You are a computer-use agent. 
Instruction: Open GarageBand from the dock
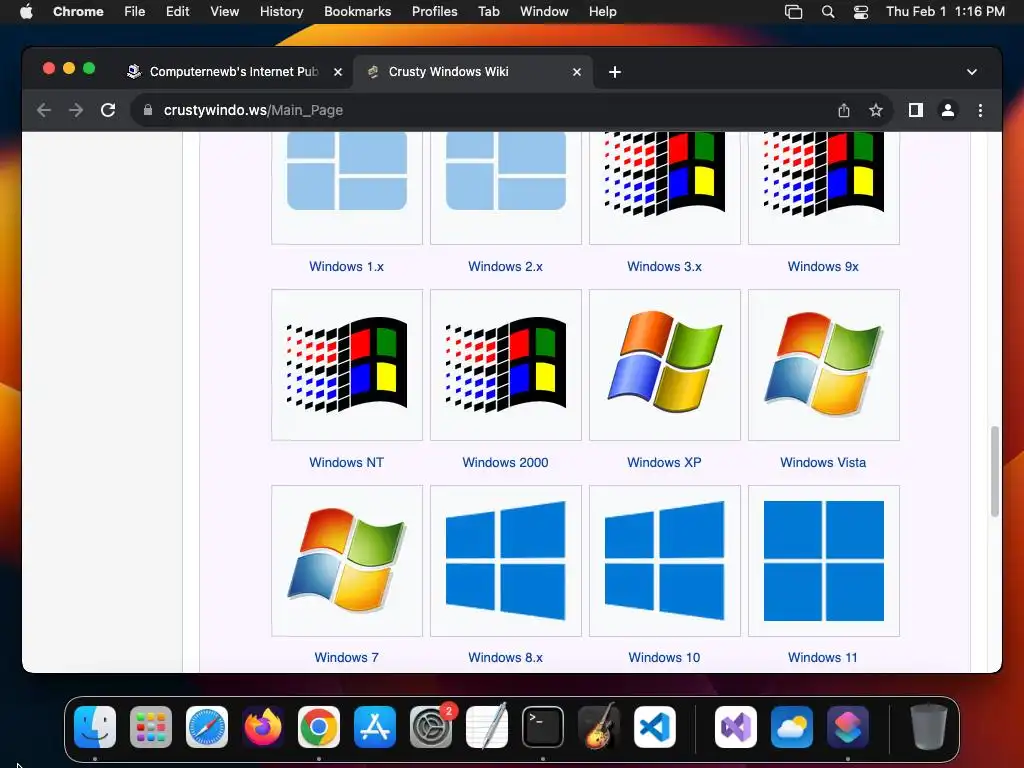pos(599,727)
